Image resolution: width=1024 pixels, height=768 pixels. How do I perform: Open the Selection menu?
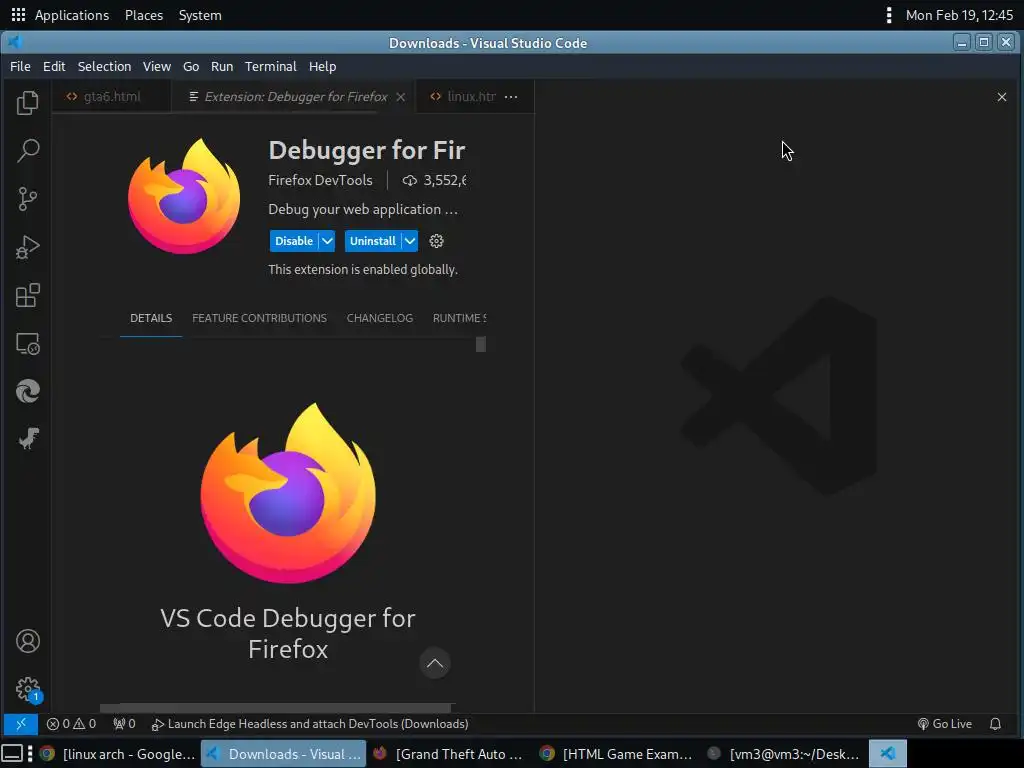pyautogui.click(x=104, y=67)
